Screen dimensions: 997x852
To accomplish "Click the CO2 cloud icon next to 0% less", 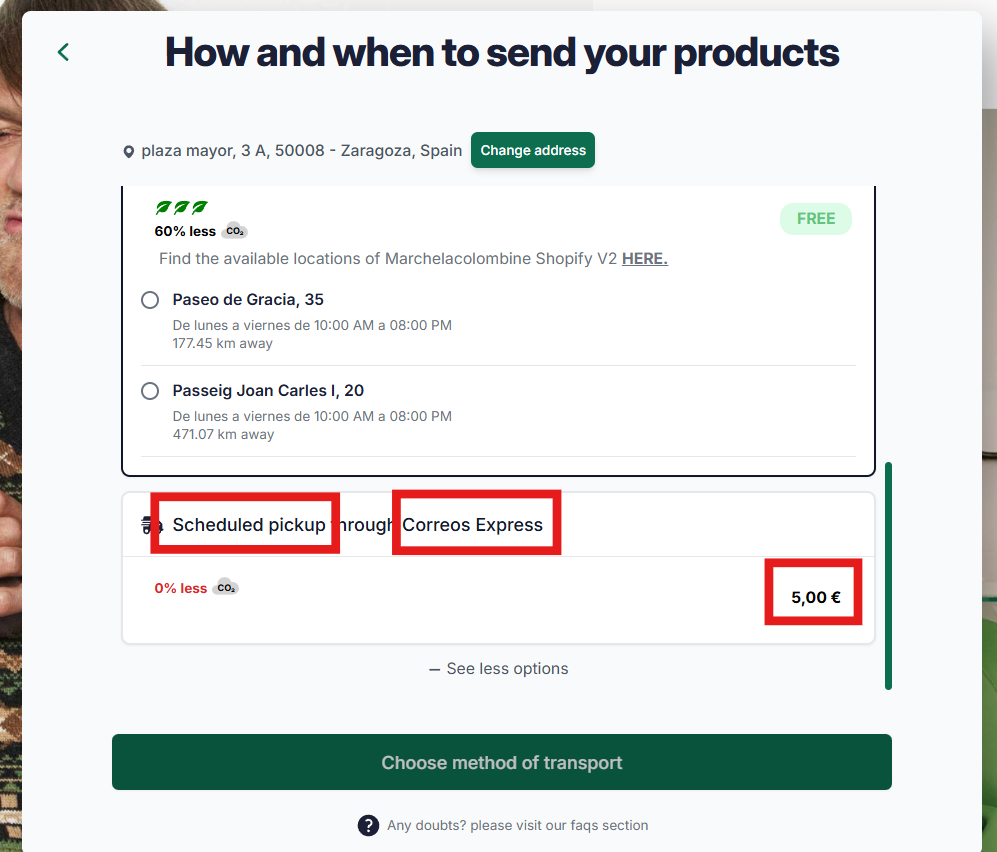I will pyautogui.click(x=226, y=587).
